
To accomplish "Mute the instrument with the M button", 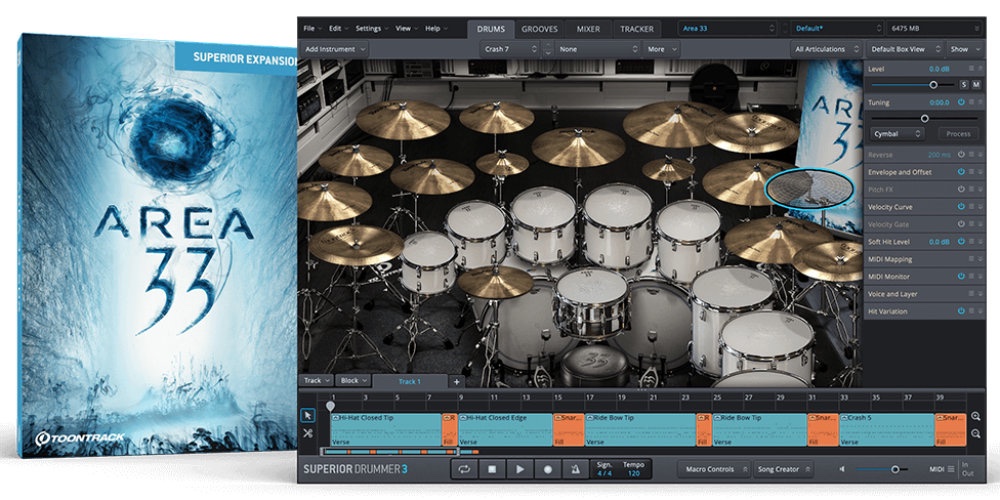I will 975,85.
